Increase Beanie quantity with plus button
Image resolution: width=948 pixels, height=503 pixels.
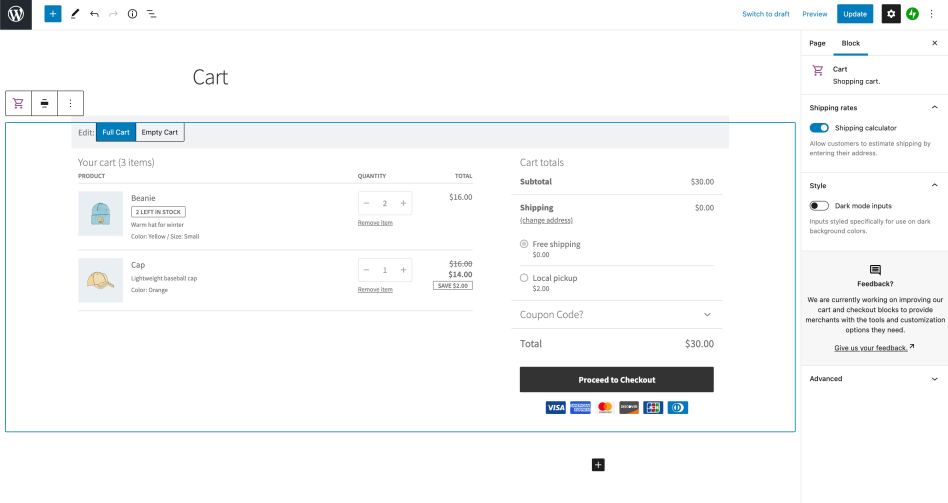(403, 203)
